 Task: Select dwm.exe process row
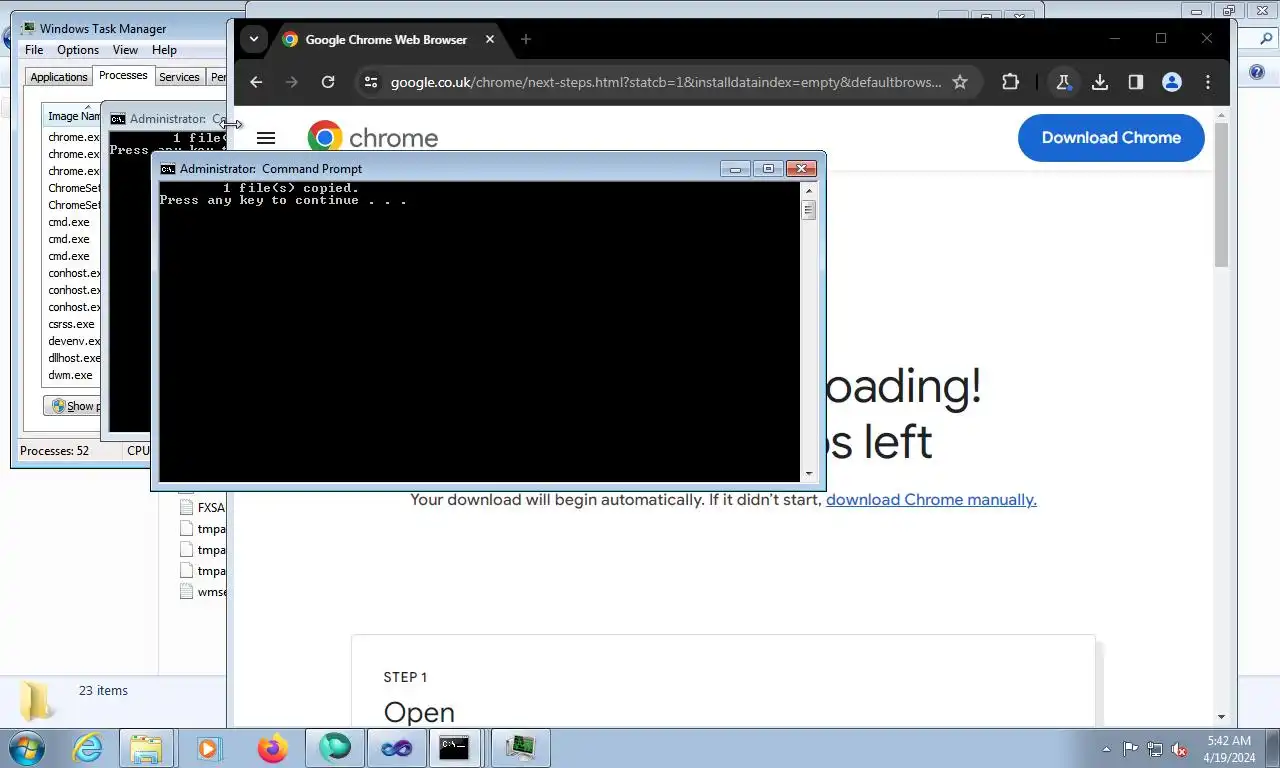[x=71, y=375]
